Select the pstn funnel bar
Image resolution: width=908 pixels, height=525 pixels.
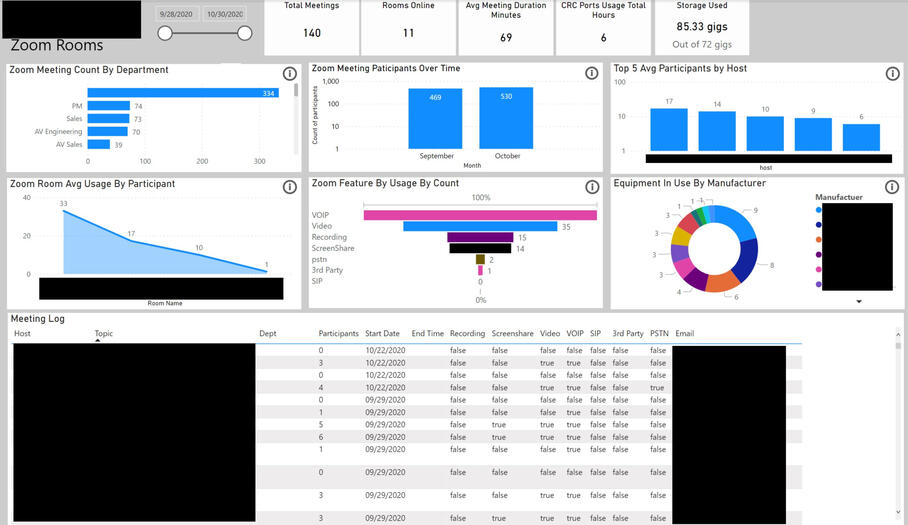click(x=480, y=259)
